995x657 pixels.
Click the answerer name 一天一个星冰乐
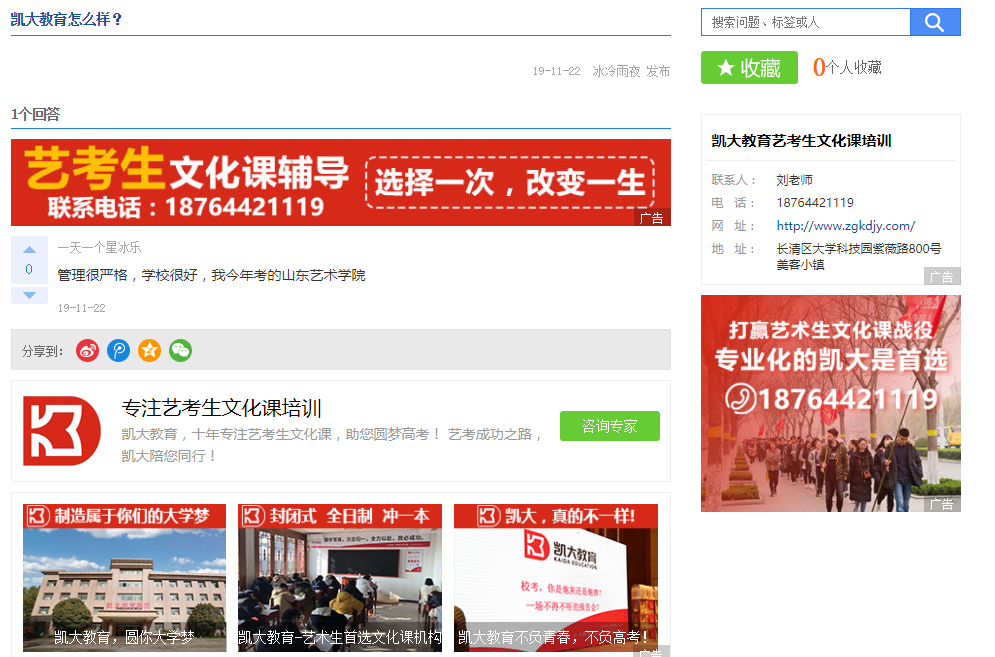click(x=100, y=247)
